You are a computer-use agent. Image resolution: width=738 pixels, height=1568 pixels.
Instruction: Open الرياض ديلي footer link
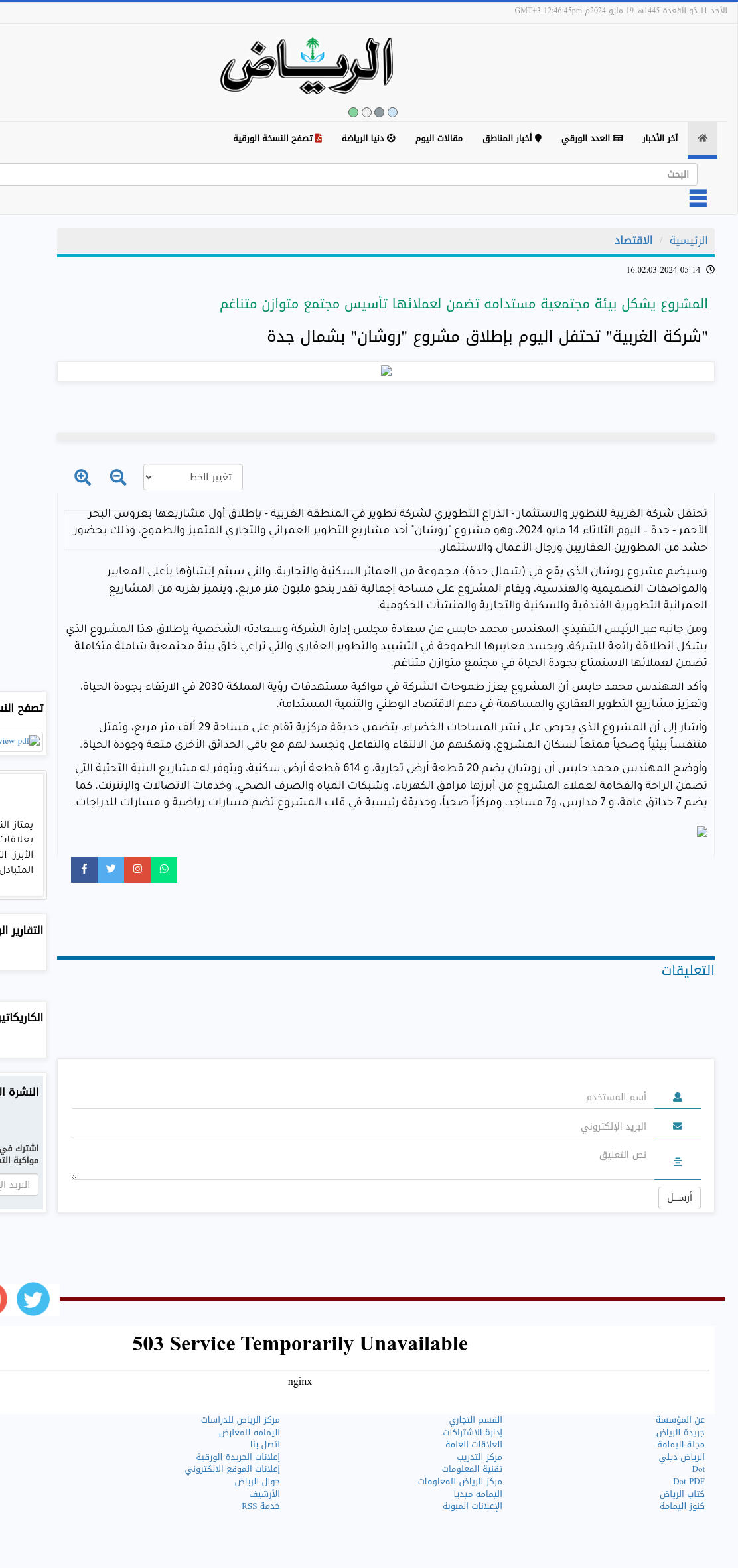tap(682, 1457)
